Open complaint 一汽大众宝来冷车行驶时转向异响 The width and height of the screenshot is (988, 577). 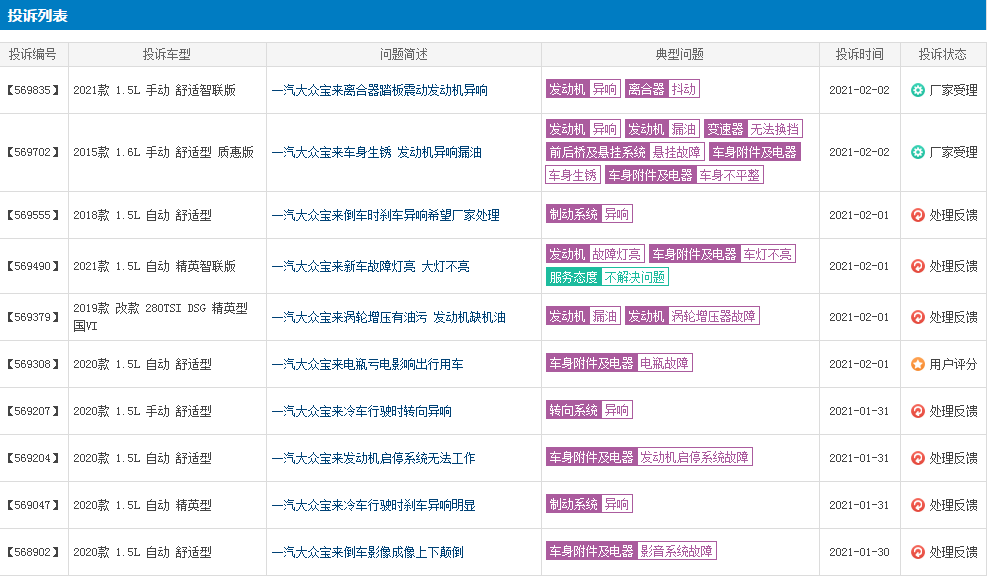point(361,411)
